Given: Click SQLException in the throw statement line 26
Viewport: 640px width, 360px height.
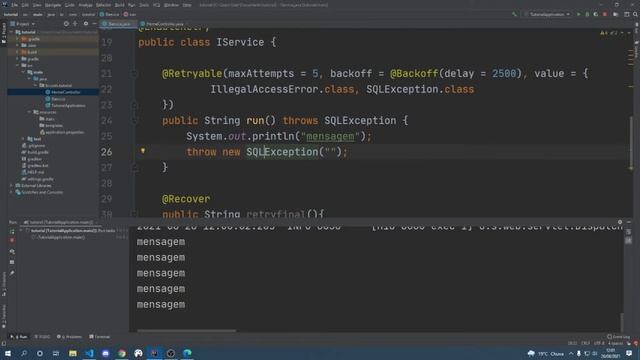Looking at the screenshot, I should click(x=282, y=152).
